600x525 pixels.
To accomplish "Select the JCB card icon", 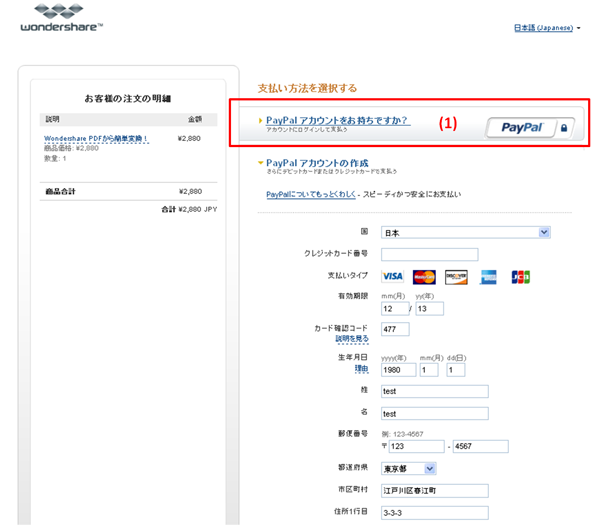I will pyautogui.click(x=520, y=277).
